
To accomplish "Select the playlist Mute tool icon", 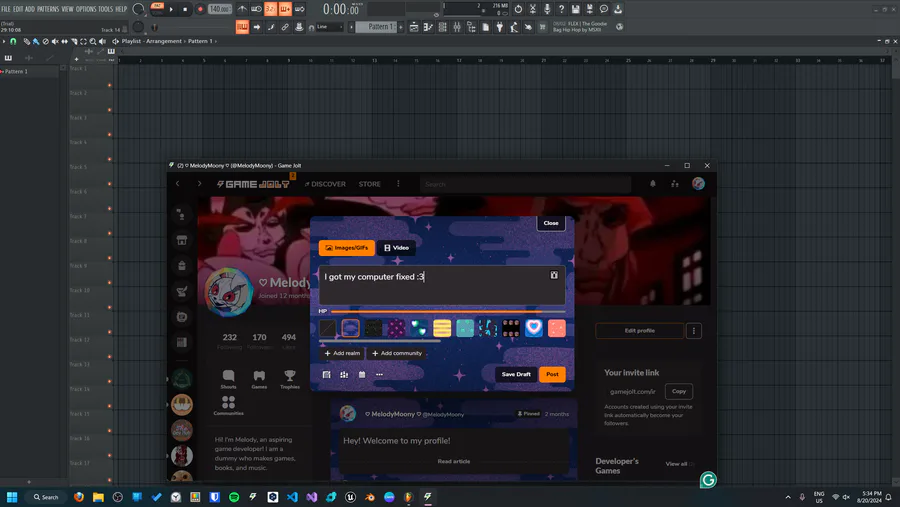I will point(55,41).
